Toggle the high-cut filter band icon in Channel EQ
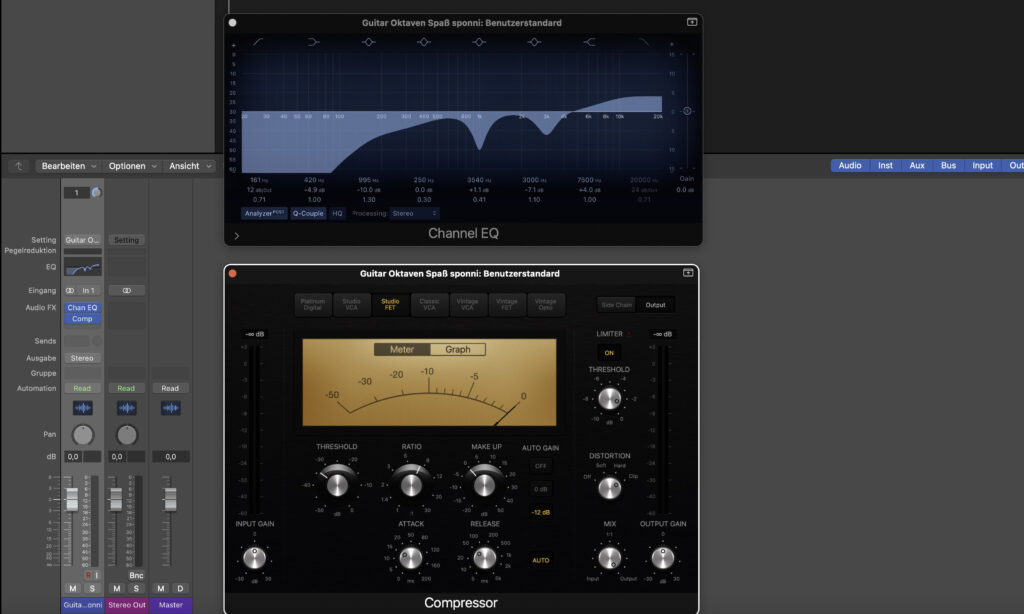This screenshot has width=1024, height=614. pyautogui.click(x=644, y=42)
